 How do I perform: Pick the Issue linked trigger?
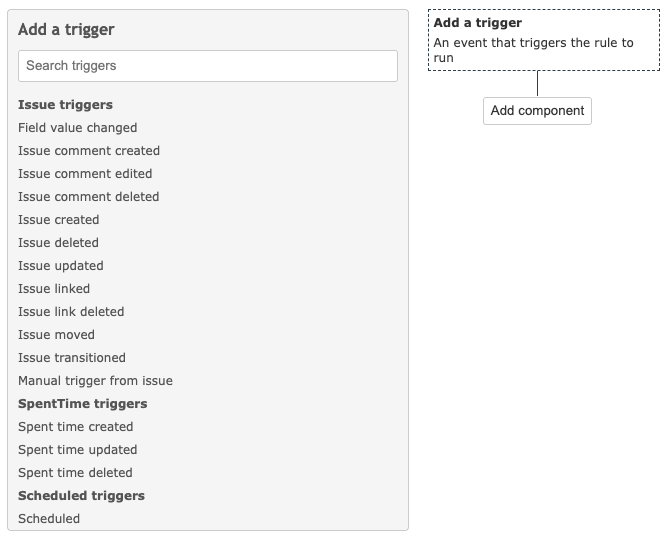54,289
